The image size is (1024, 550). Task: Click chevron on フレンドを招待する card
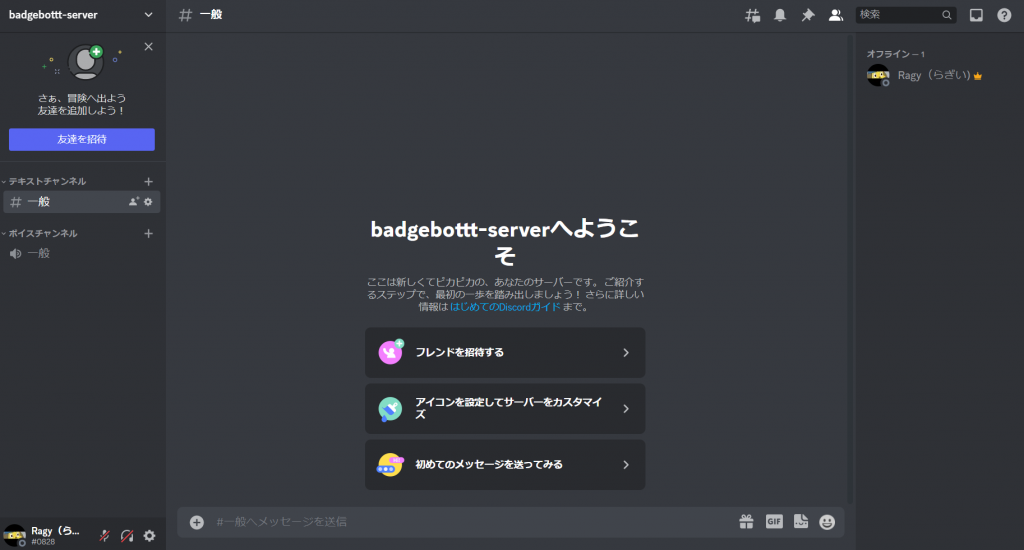point(626,353)
